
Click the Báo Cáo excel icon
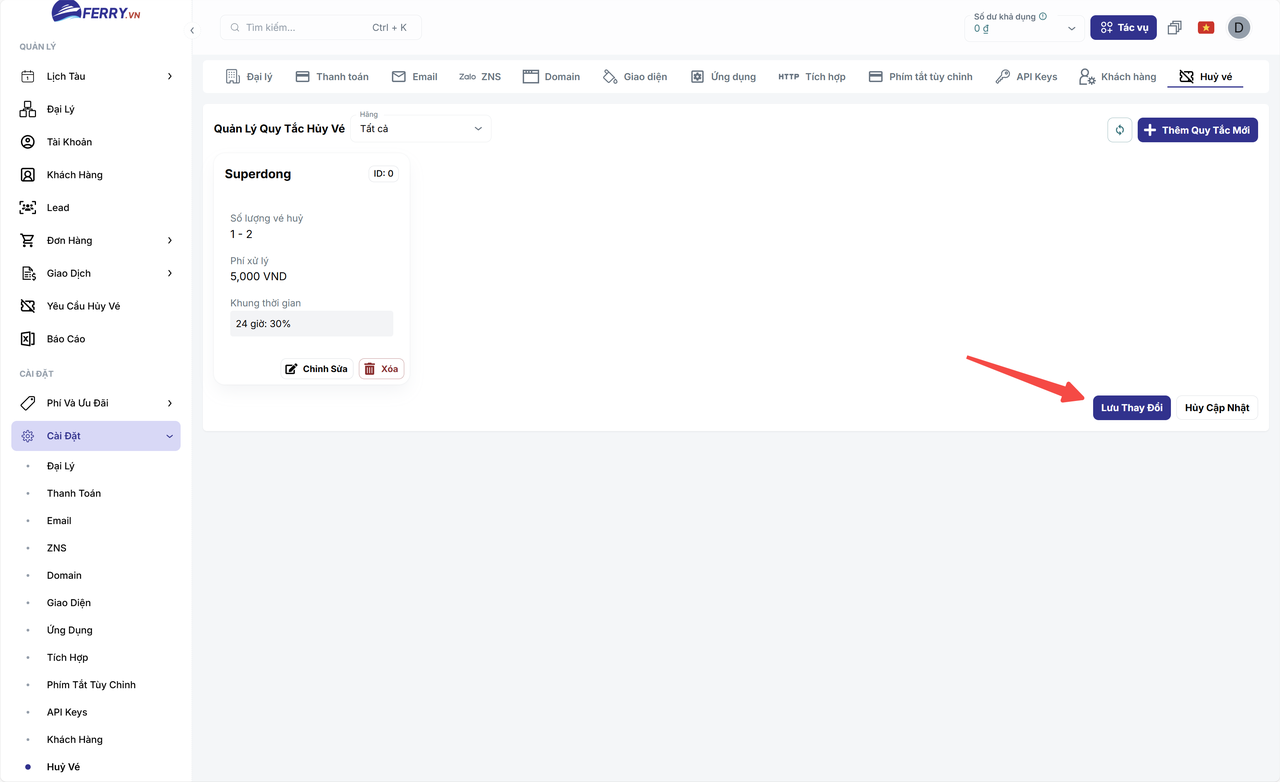click(28, 339)
